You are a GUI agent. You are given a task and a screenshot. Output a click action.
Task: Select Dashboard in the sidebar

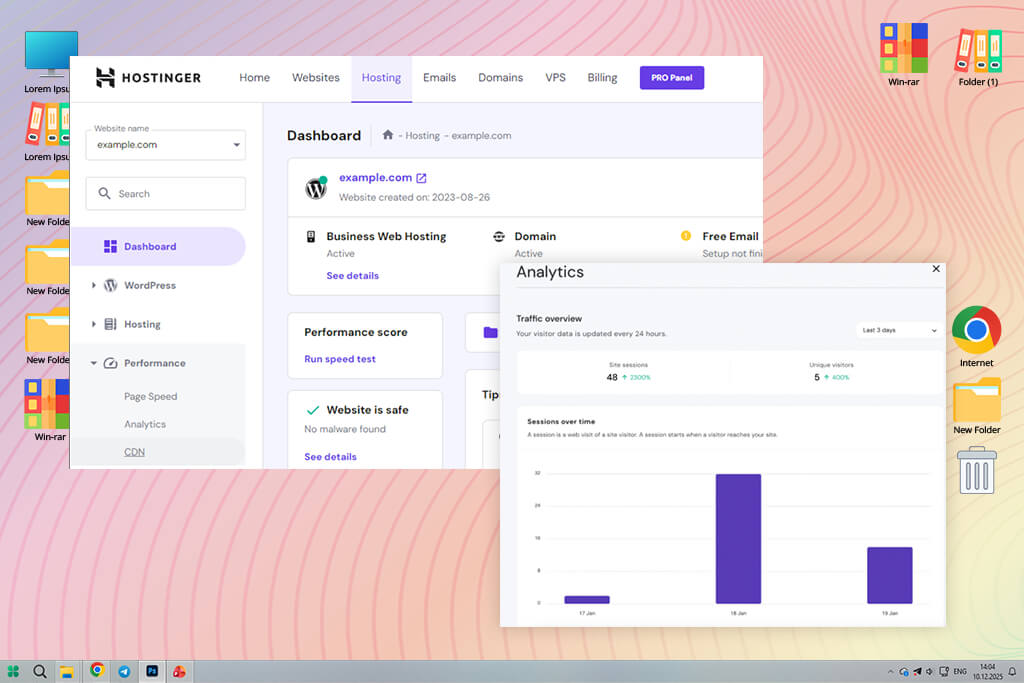click(x=158, y=246)
